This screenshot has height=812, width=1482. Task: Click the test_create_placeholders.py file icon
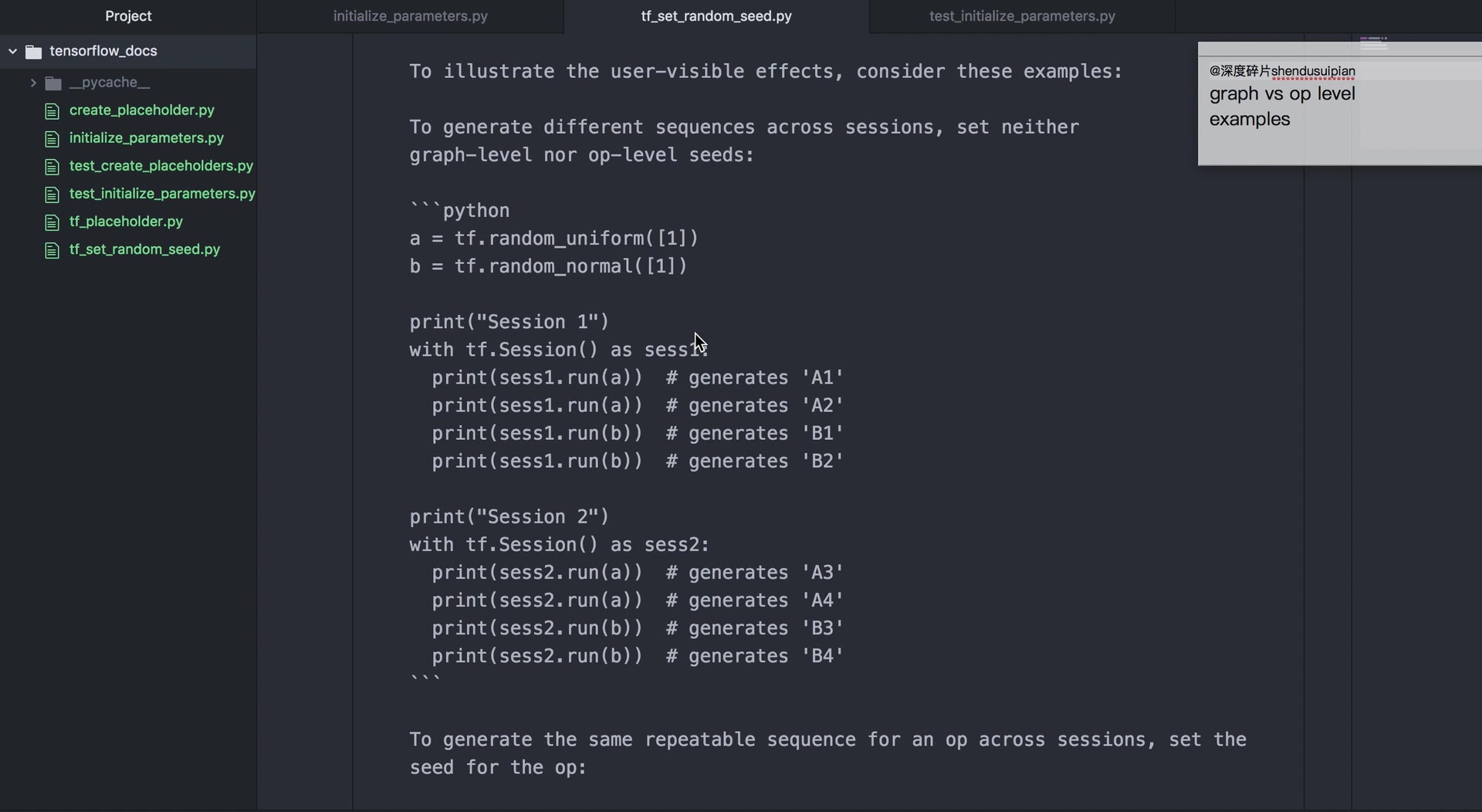pyautogui.click(x=52, y=167)
